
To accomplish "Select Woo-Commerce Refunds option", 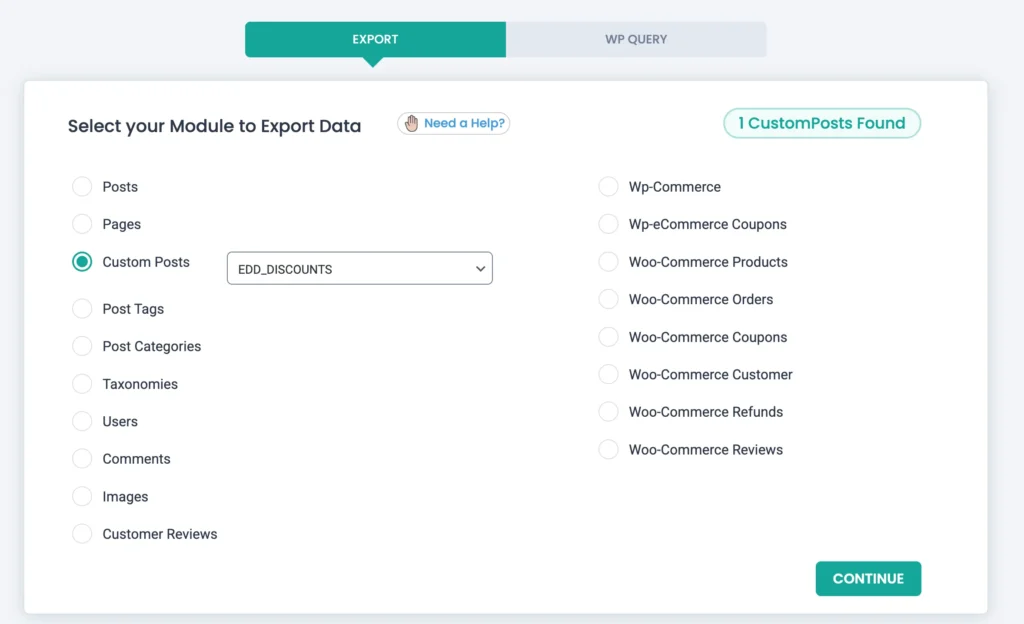I will click(608, 411).
